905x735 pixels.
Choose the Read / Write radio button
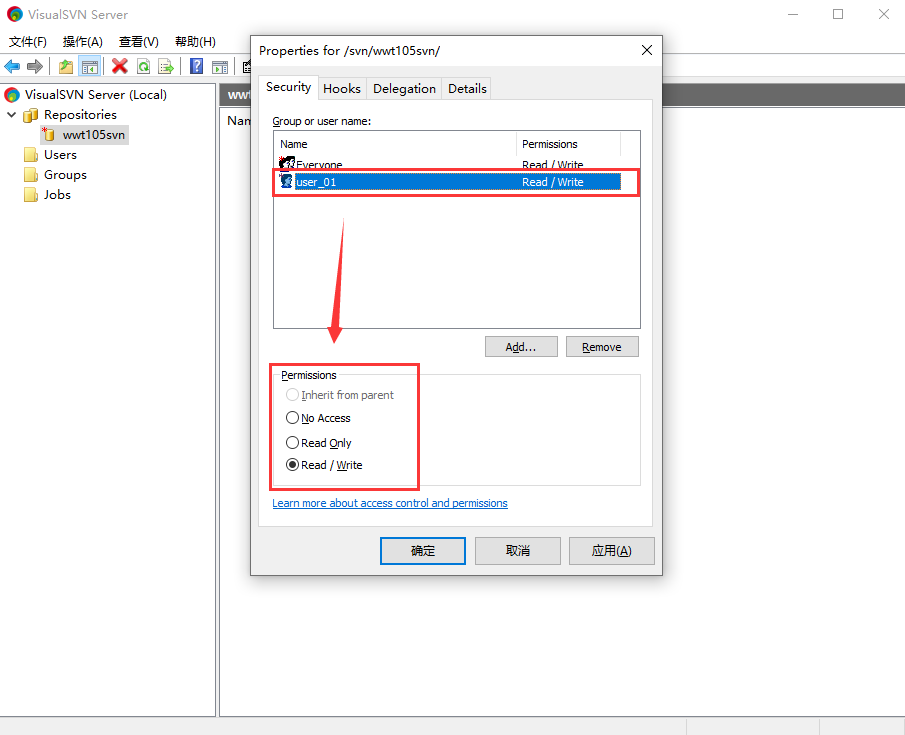pos(292,465)
